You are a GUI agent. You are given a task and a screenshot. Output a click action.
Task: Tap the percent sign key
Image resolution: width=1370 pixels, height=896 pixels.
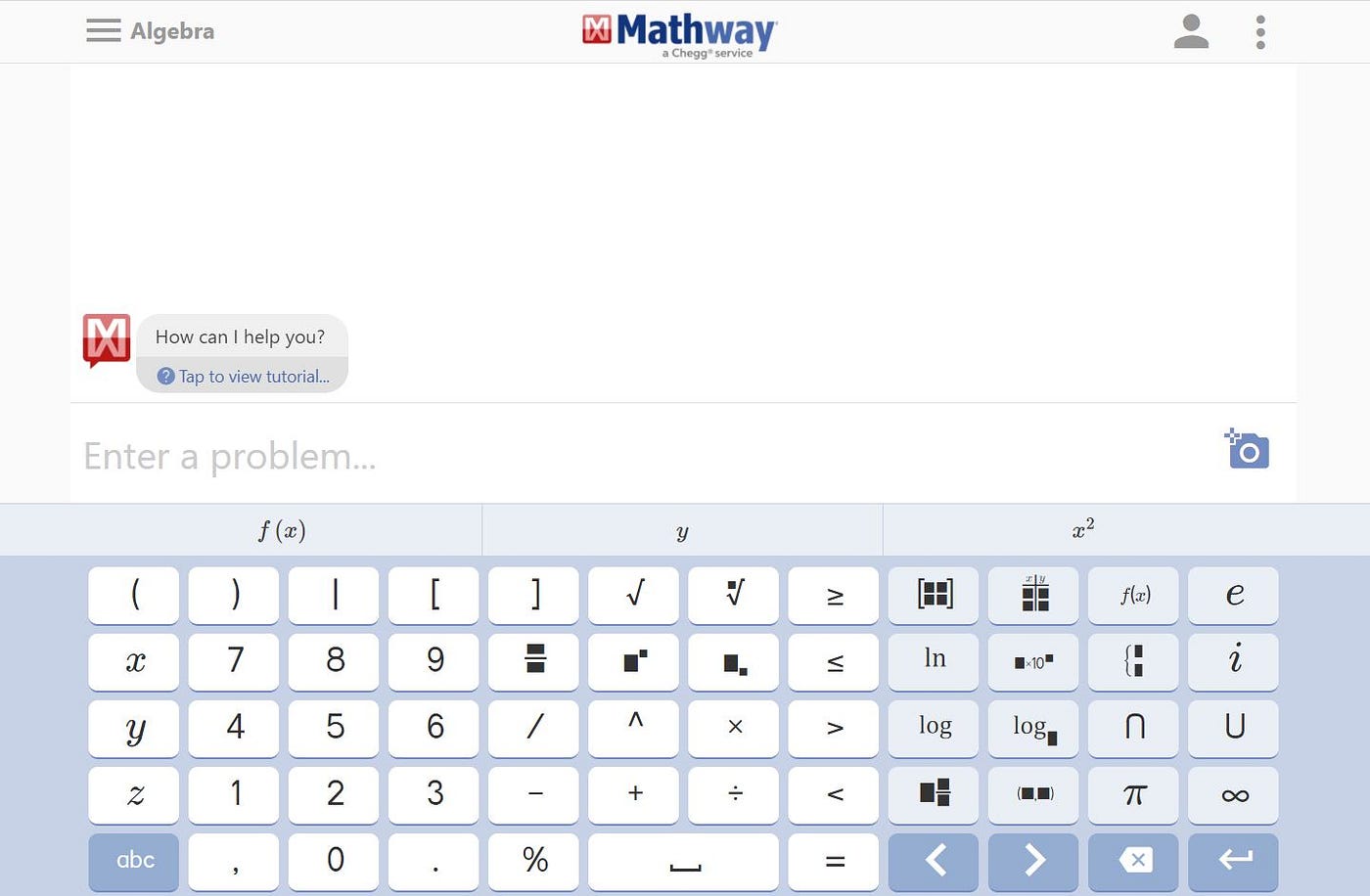coord(534,861)
